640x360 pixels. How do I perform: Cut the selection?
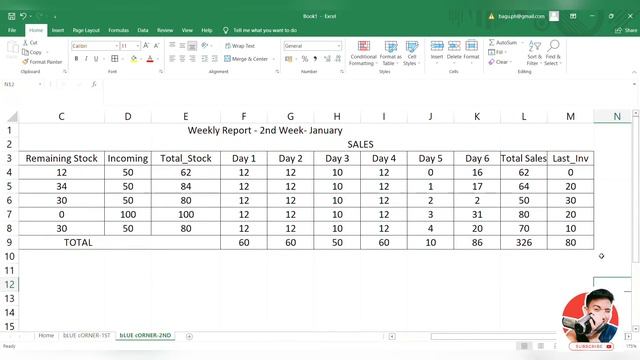(x=30, y=42)
